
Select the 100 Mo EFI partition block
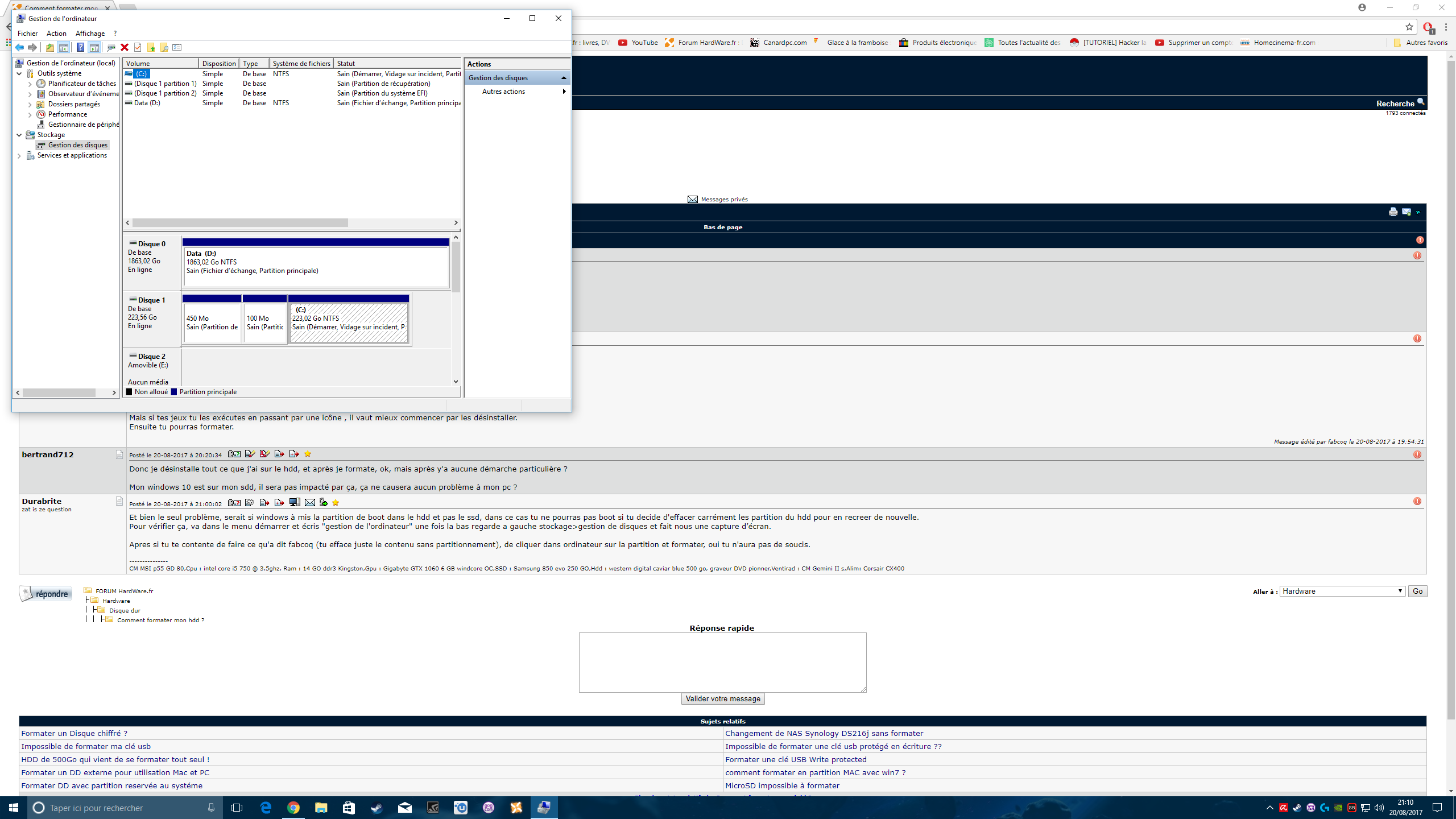click(264, 319)
